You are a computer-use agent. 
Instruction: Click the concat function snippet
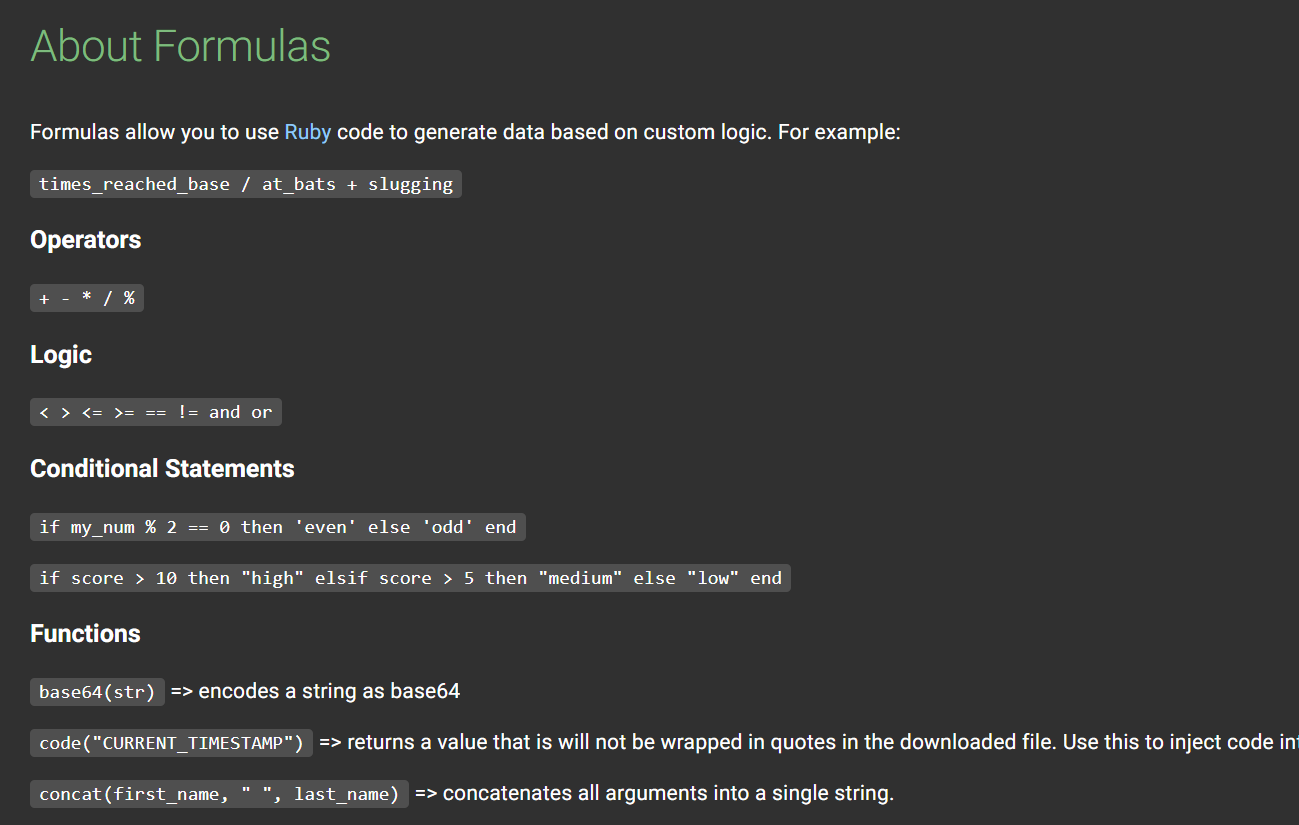(219, 794)
